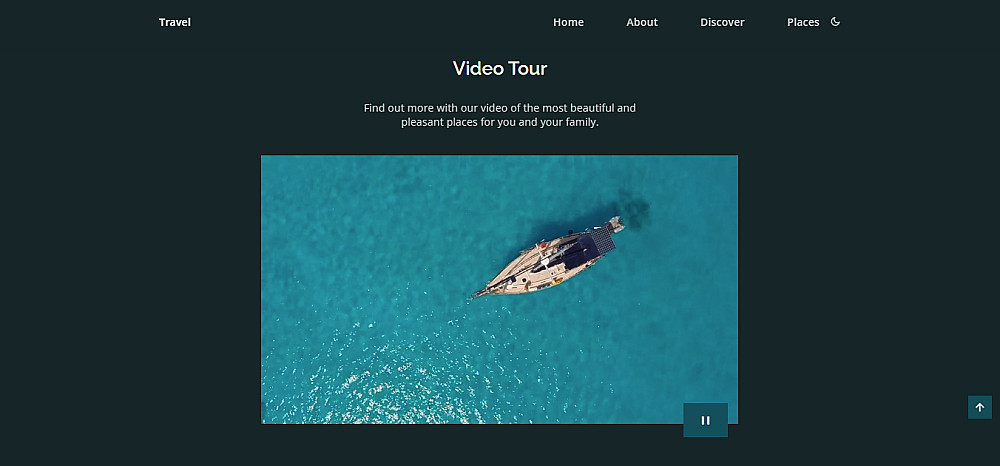This screenshot has height=466, width=1000.
Task: Click the sailboat video player
Action: coord(499,289)
